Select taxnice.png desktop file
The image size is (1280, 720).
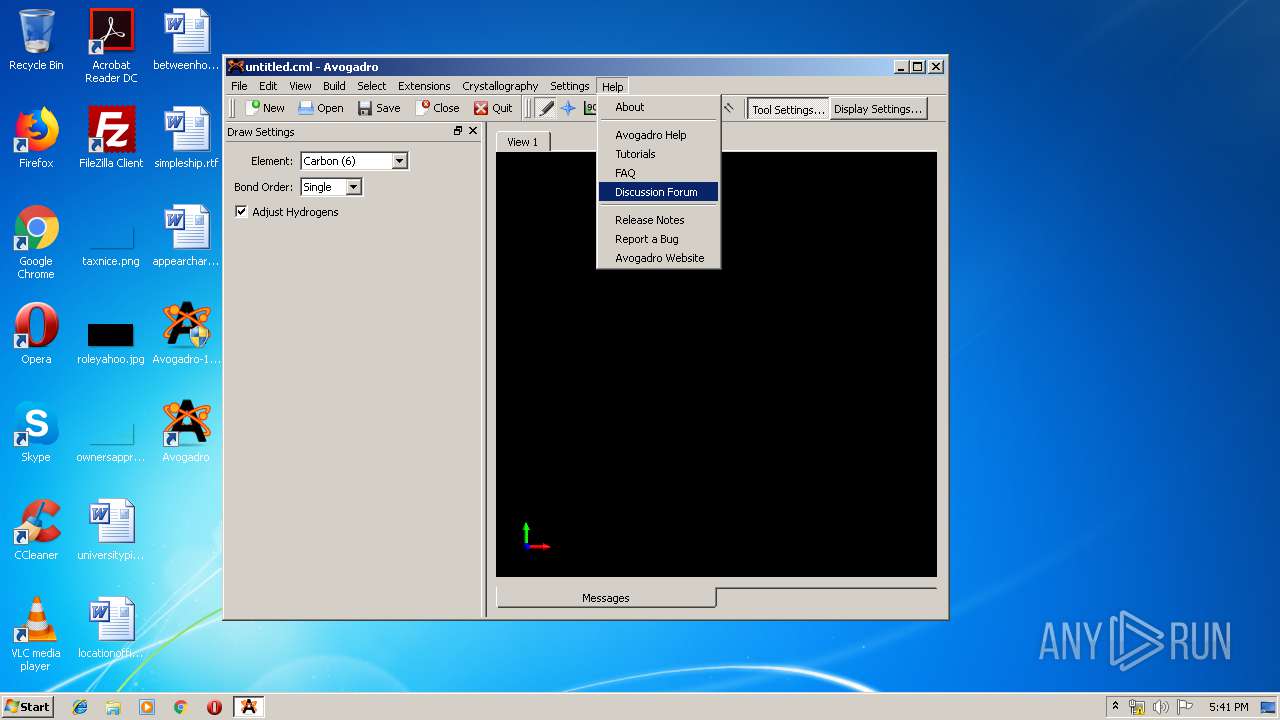[x=111, y=242]
